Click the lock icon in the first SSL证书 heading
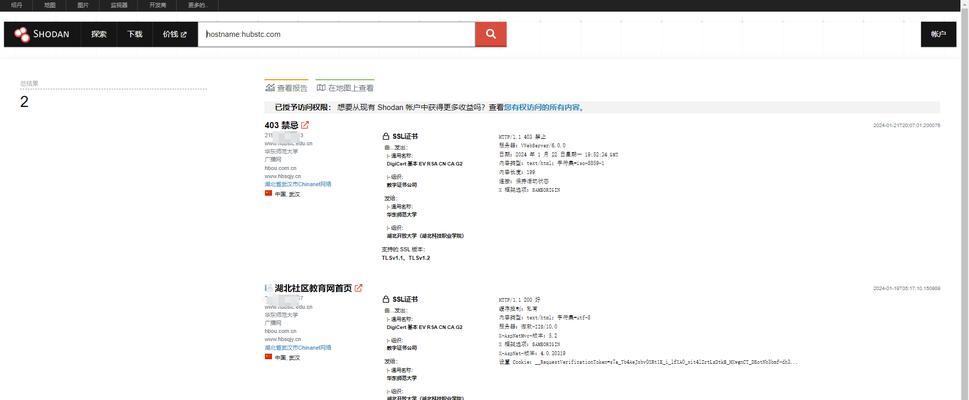Image resolution: width=969 pixels, height=400 pixels. [386, 136]
